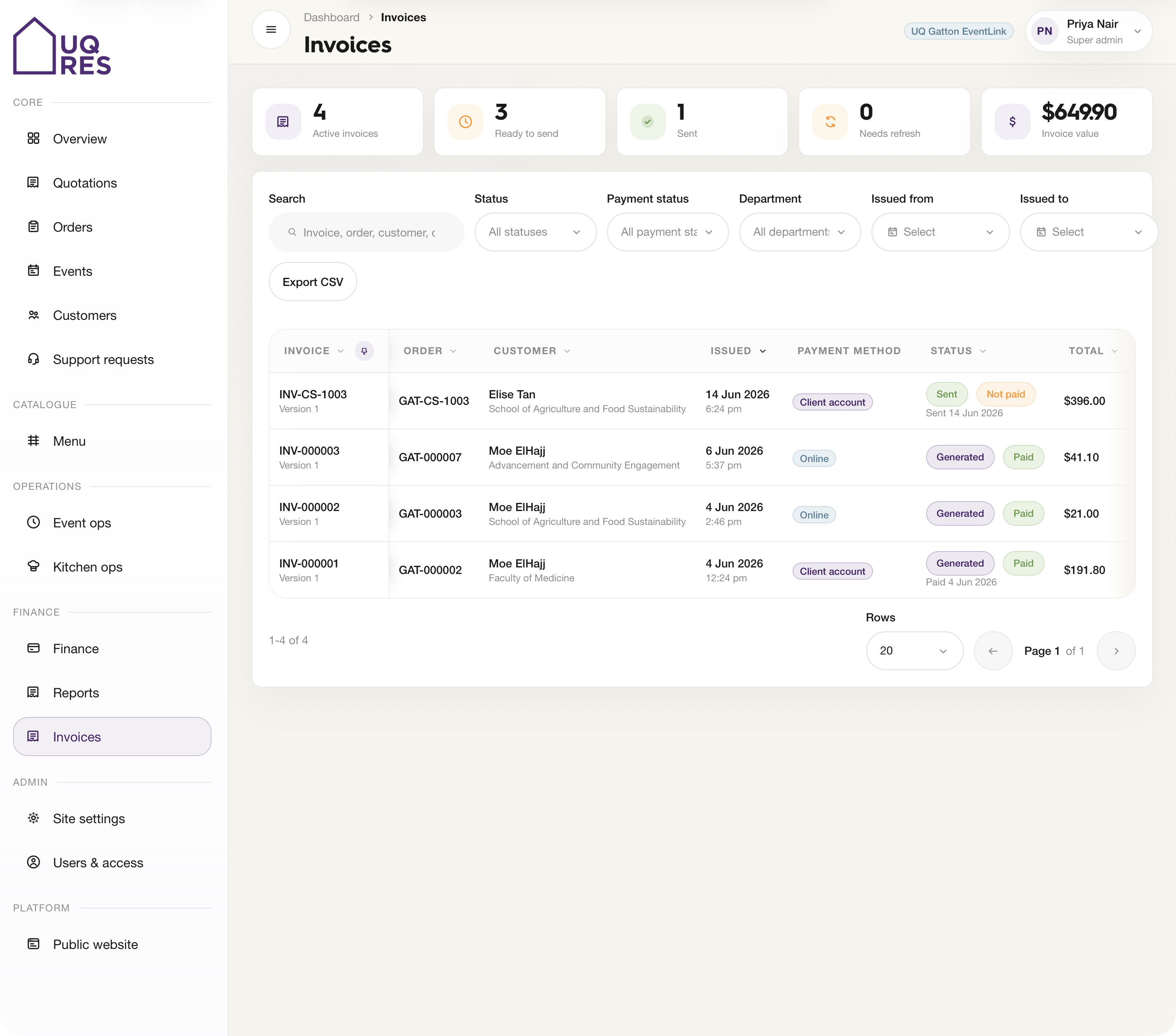Open the Priya Nair account menu
1176x1036 pixels.
1089,31
